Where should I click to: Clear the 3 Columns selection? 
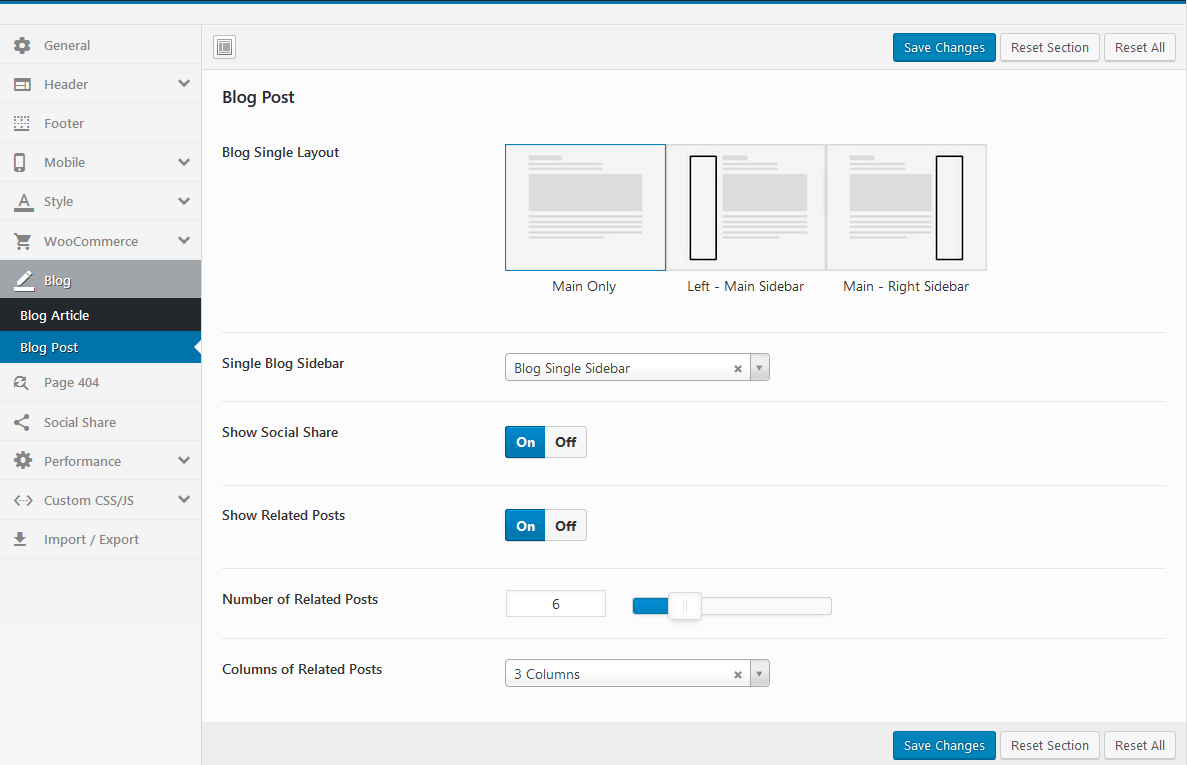pos(737,674)
